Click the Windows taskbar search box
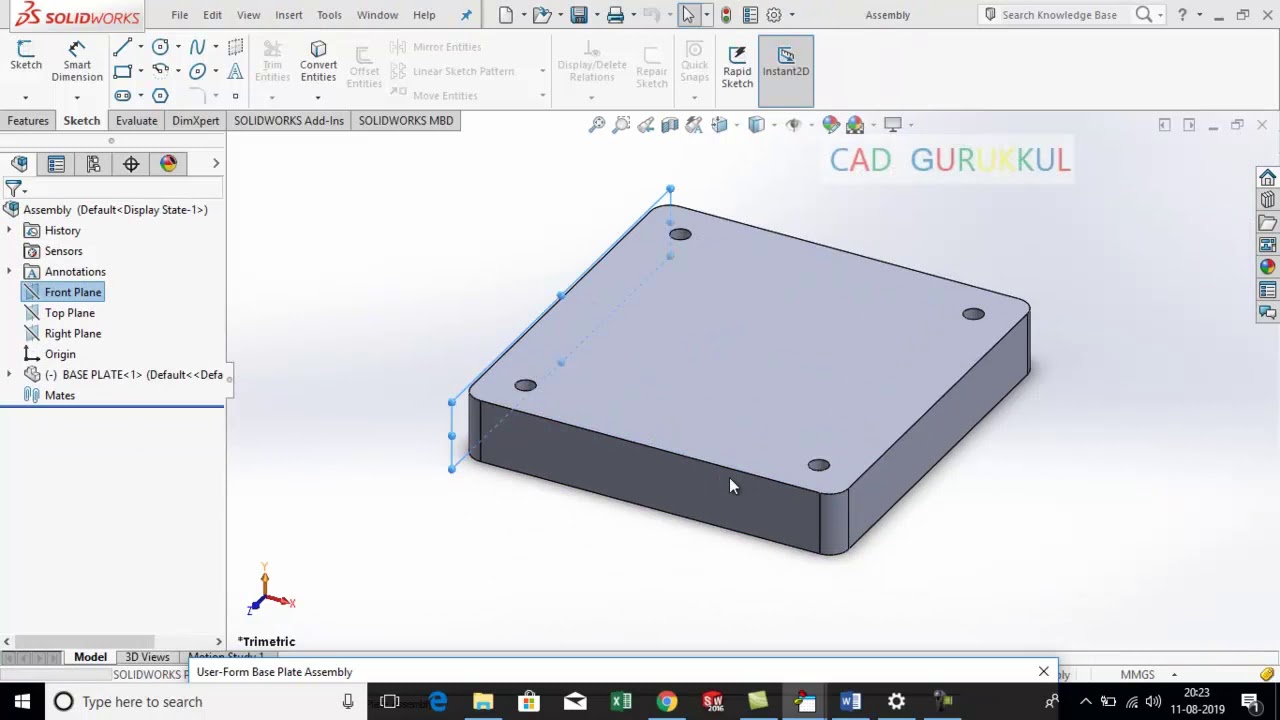Screen dimensions: 1280x720 pyautogui.click(x=205, y=702)
